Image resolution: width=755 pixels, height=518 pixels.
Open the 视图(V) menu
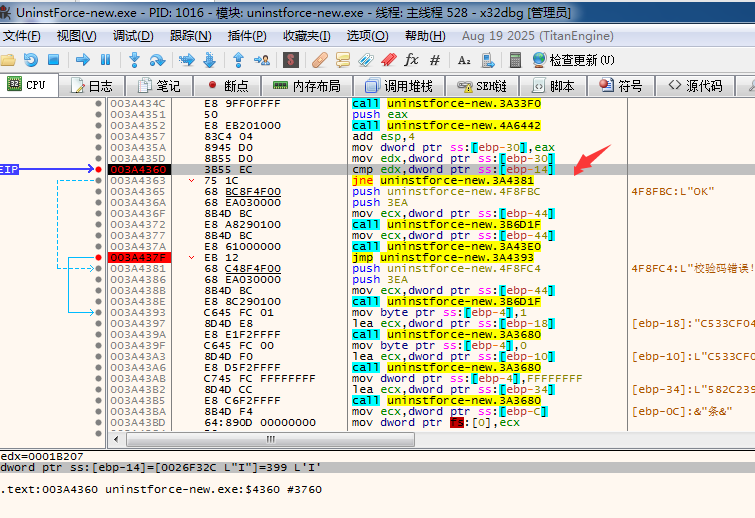[x=77, y=36]
